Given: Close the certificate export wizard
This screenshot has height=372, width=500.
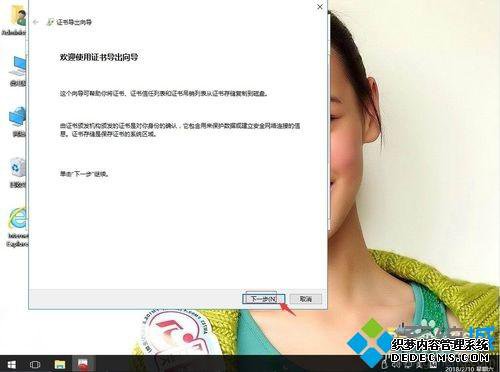Looking at the screenshot, I should coord(320,7).
